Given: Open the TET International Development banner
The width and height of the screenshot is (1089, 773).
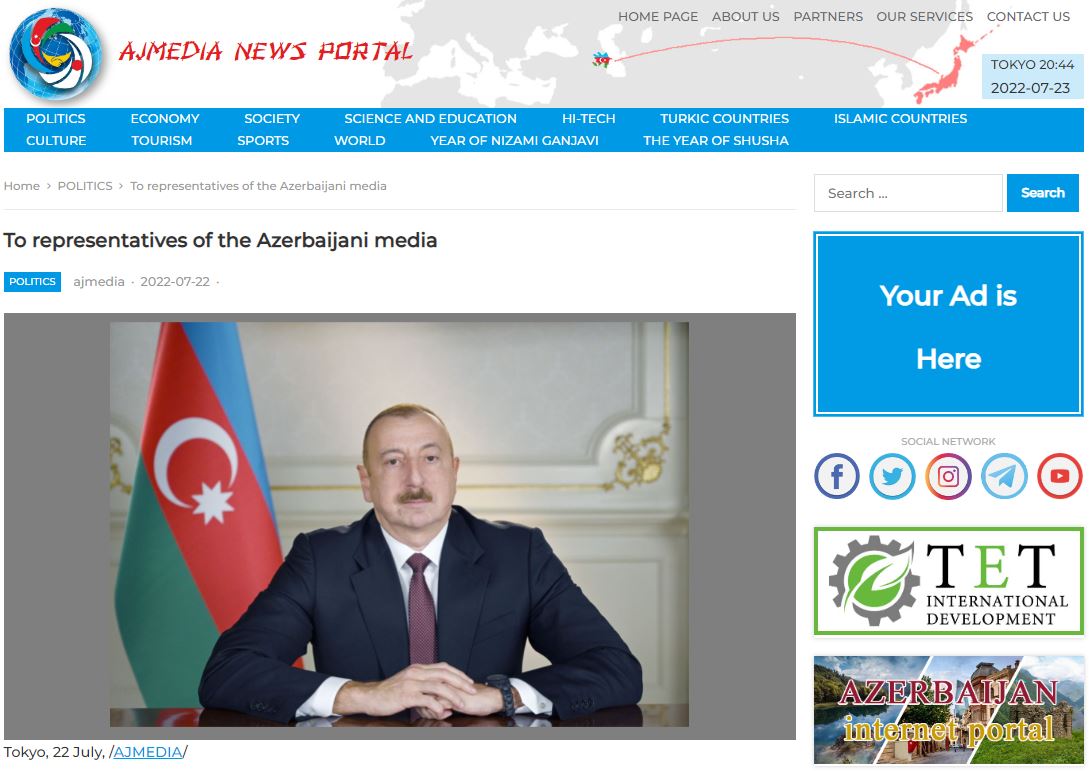Looking at the screenshot, I should click(948, 581).
